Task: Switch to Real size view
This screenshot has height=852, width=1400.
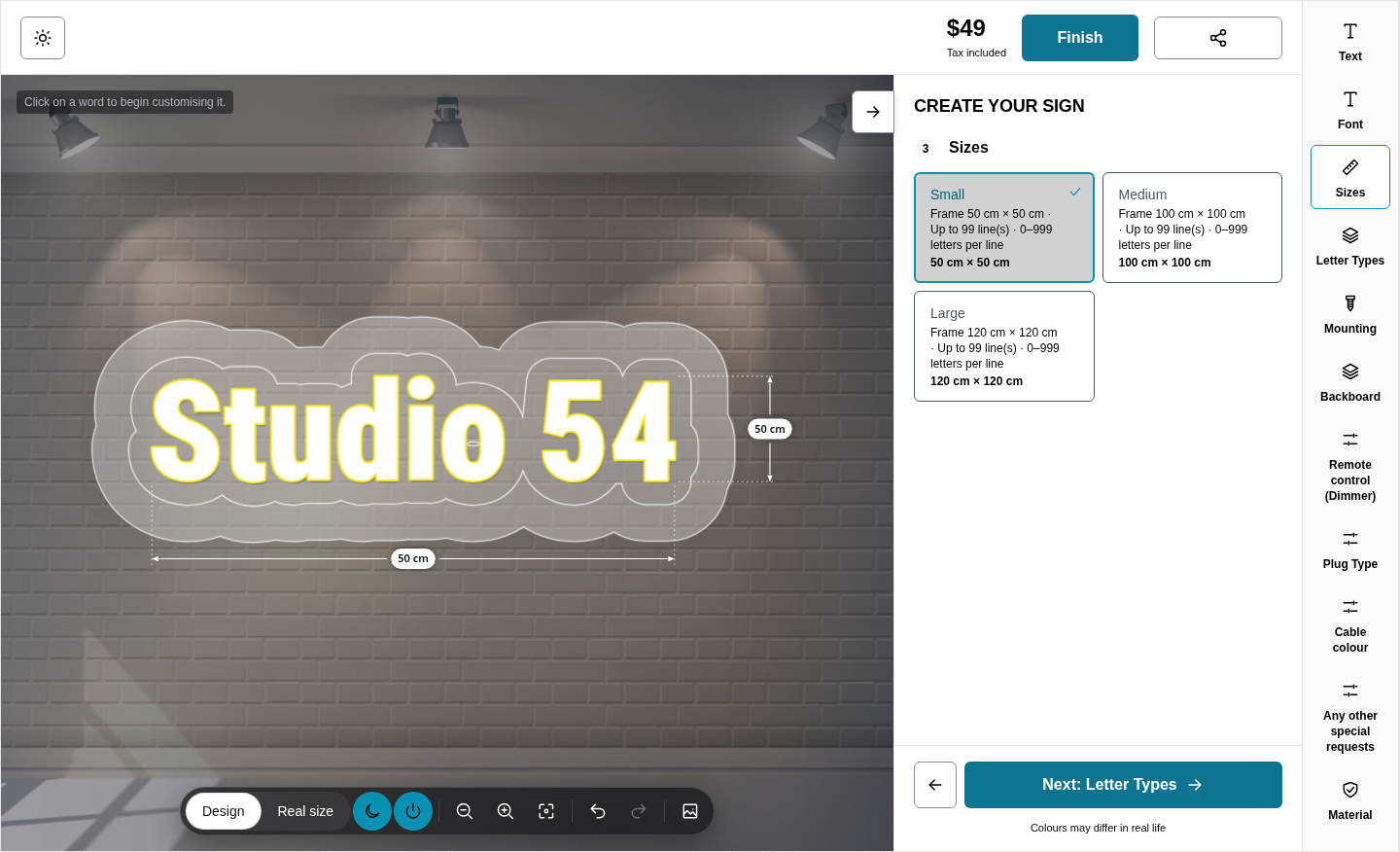Action: [305, 811]
